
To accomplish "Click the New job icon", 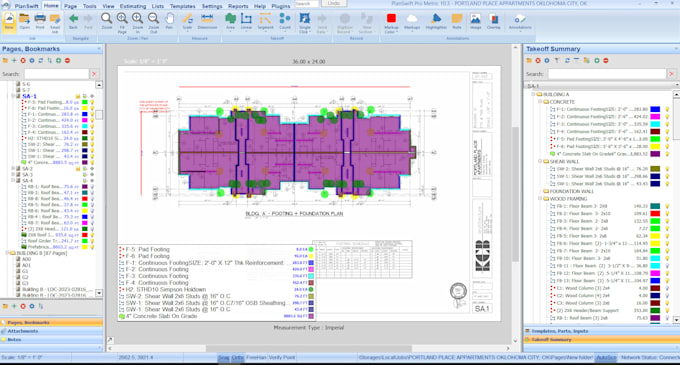I will point(9,21).
